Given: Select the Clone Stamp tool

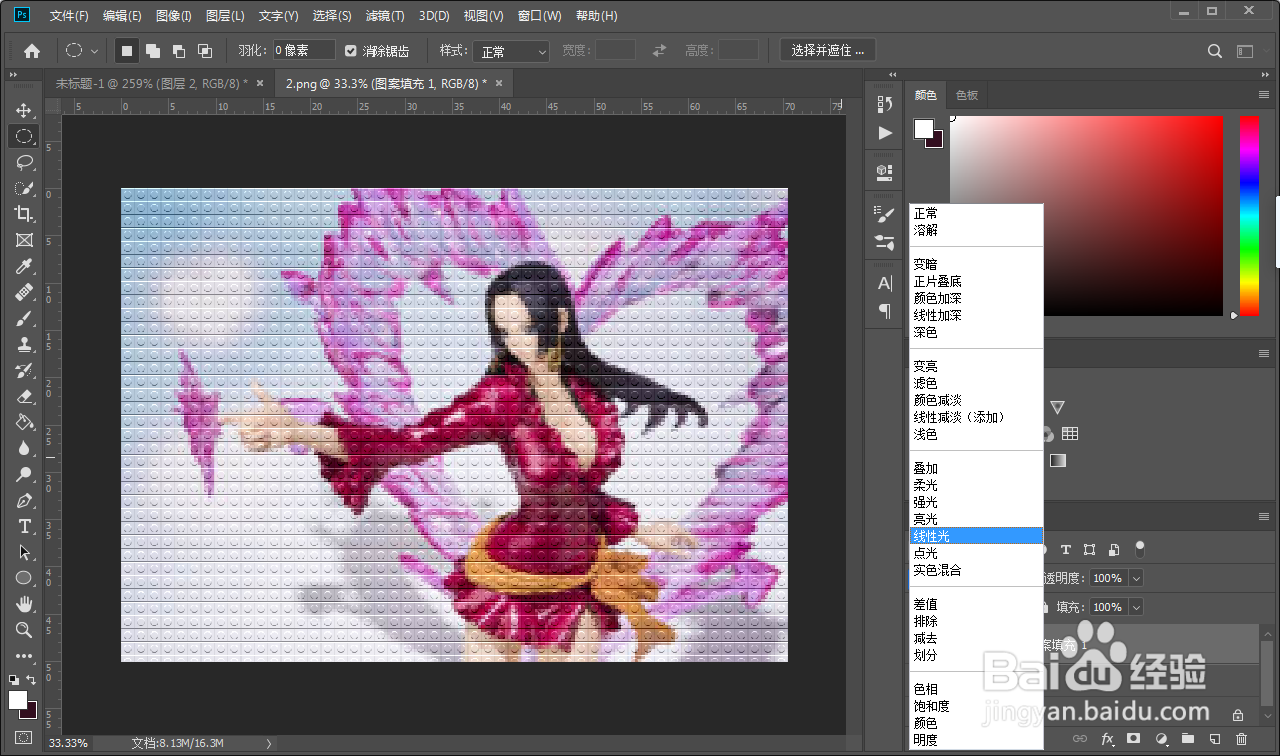Looking at the screenshot, I should click(24, 344).
